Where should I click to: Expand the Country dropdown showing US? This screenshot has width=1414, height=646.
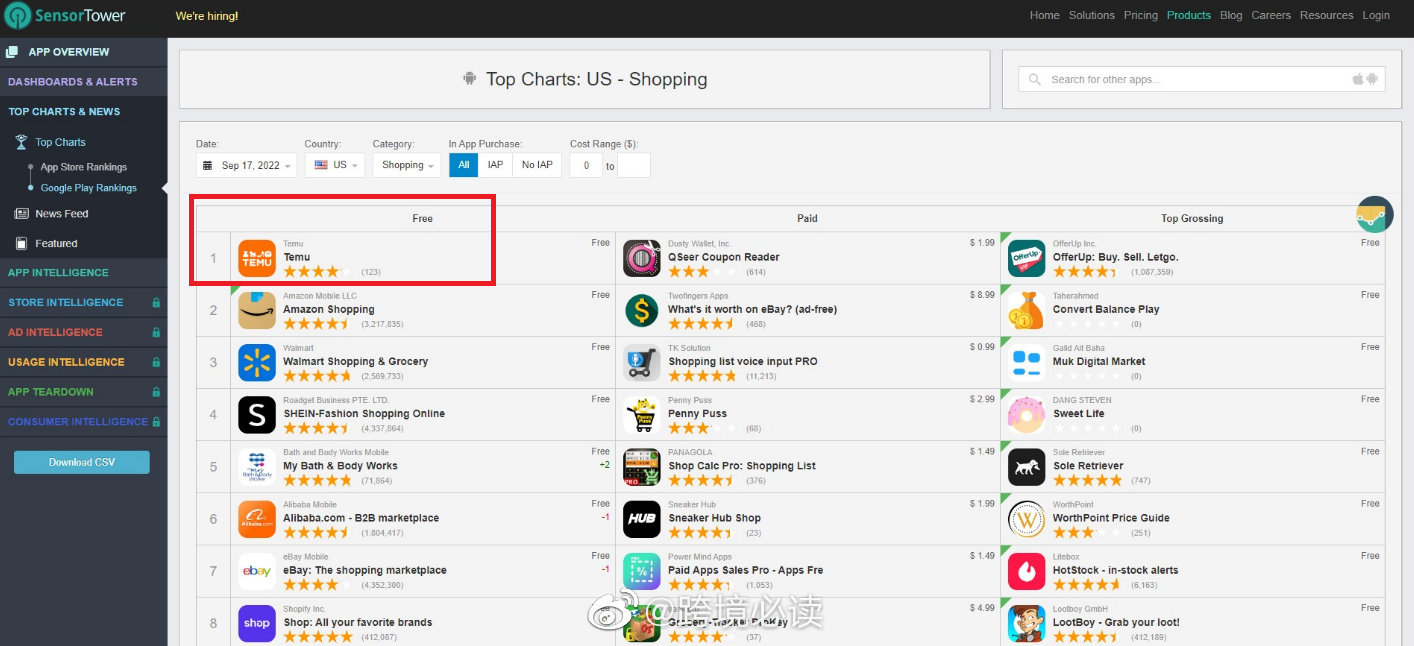(x=335, y=165)
